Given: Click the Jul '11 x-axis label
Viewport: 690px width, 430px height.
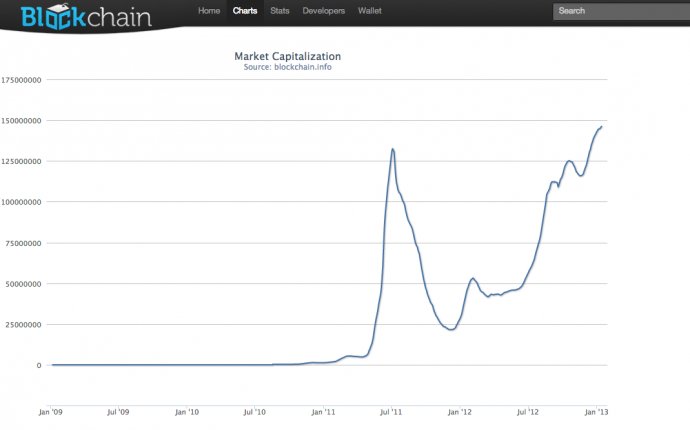Looking at the screenshot, I should pos(391,412).
